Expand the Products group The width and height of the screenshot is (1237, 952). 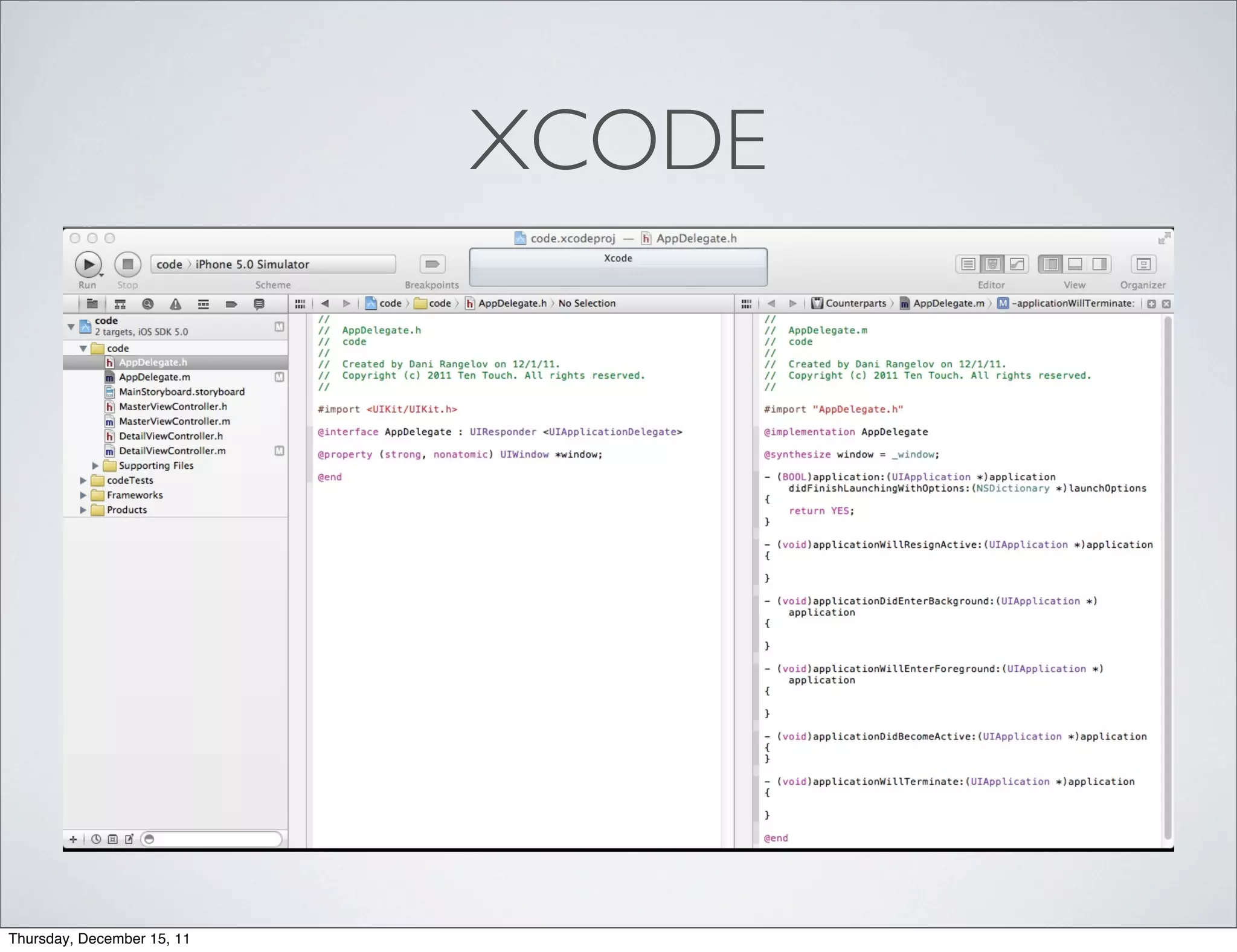(x=83, y=510)
